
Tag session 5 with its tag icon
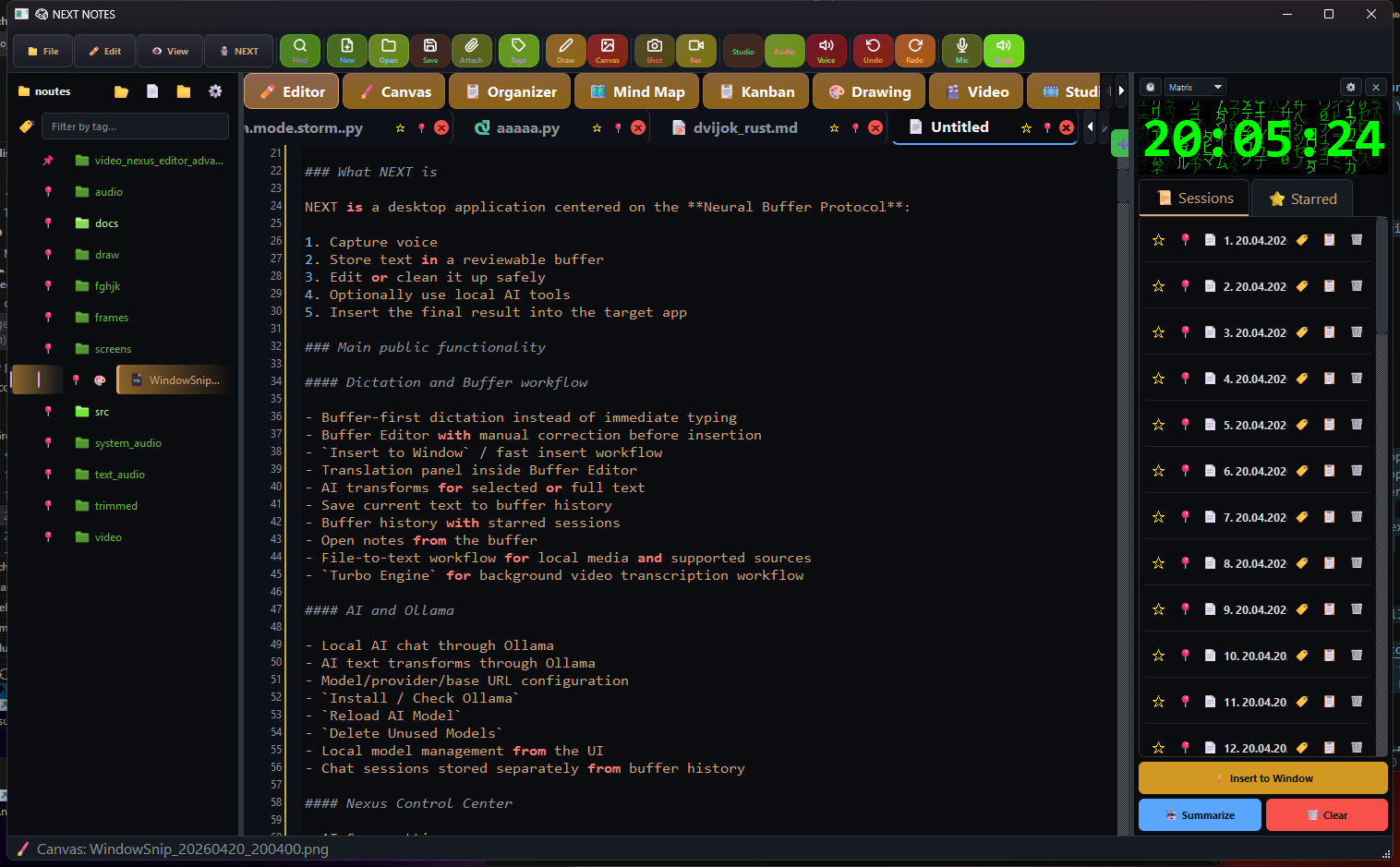[1302, 425]
